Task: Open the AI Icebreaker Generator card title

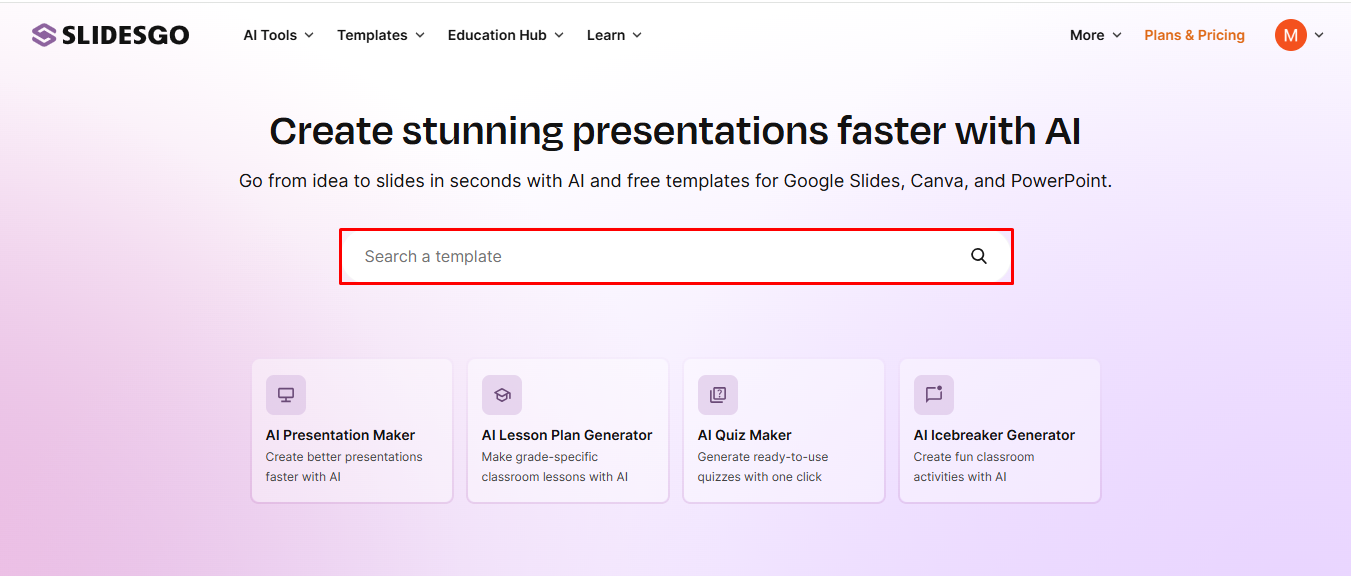Action: (x=994, y=435)
